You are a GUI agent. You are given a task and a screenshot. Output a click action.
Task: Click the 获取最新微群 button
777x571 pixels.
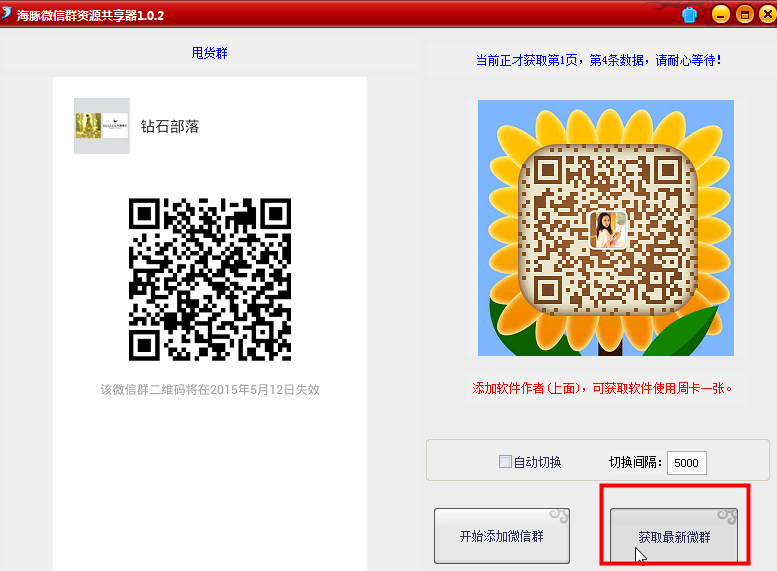674,536
